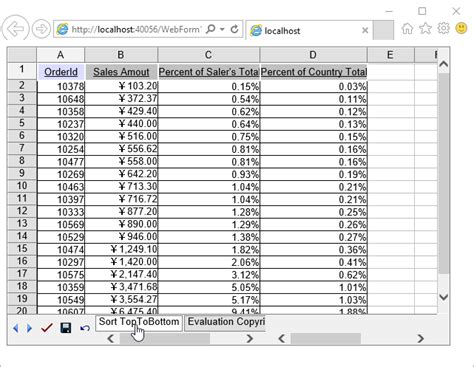This screenshot has width=474, height=367.
Task: Click the address bar URL field
Action: tap(137, 30)
